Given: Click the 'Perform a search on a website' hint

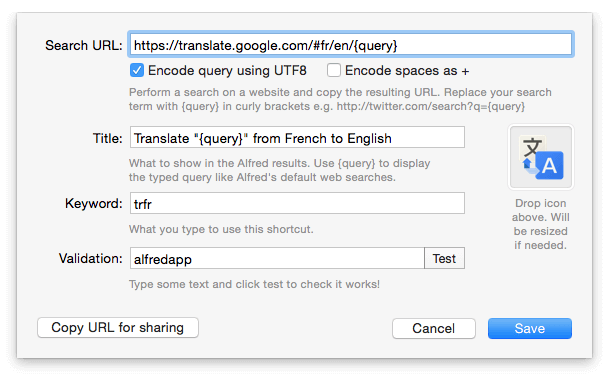Looking at the screenshot, I should [x=340, y=99].
